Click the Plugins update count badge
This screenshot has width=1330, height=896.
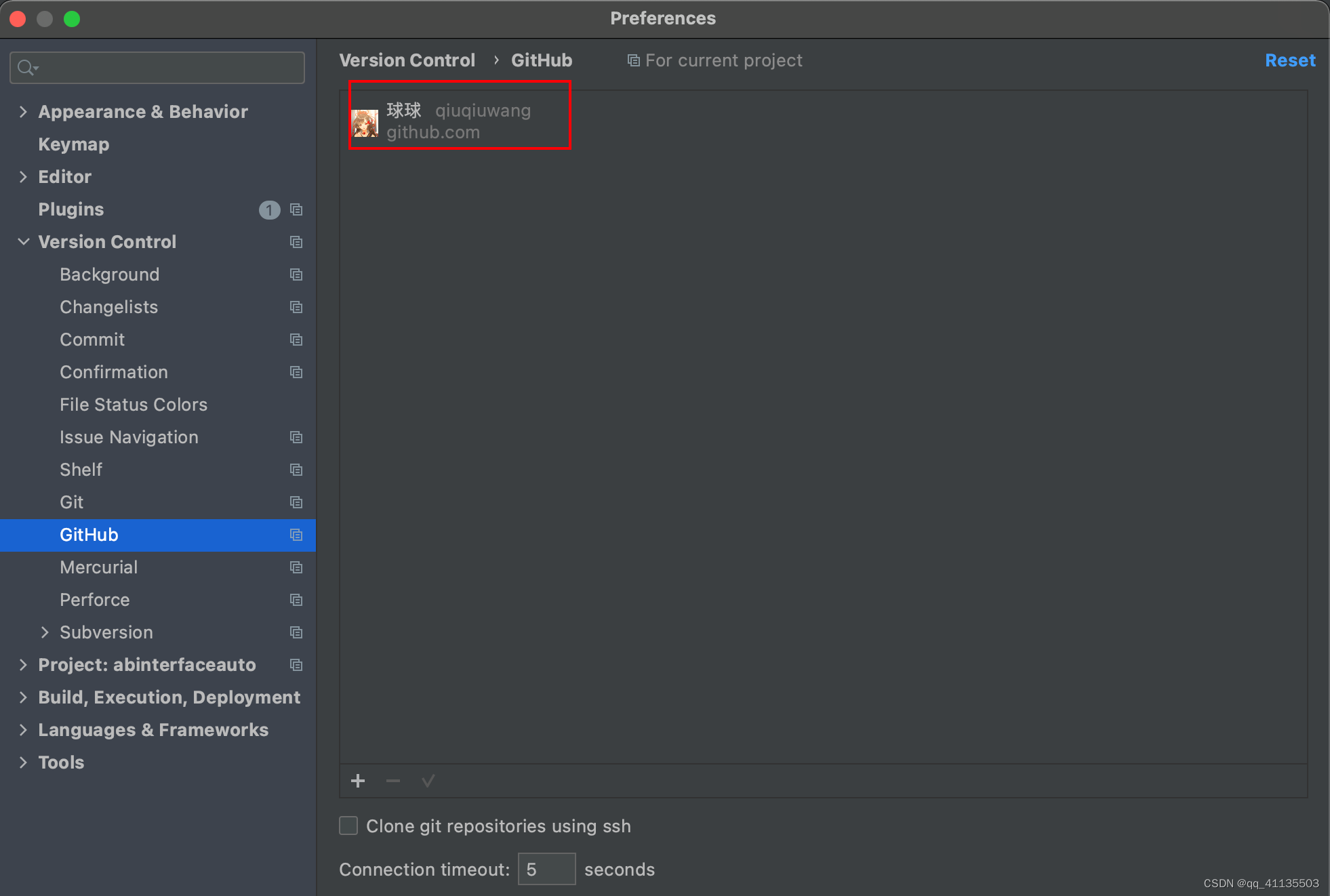(x=269, y=210)
